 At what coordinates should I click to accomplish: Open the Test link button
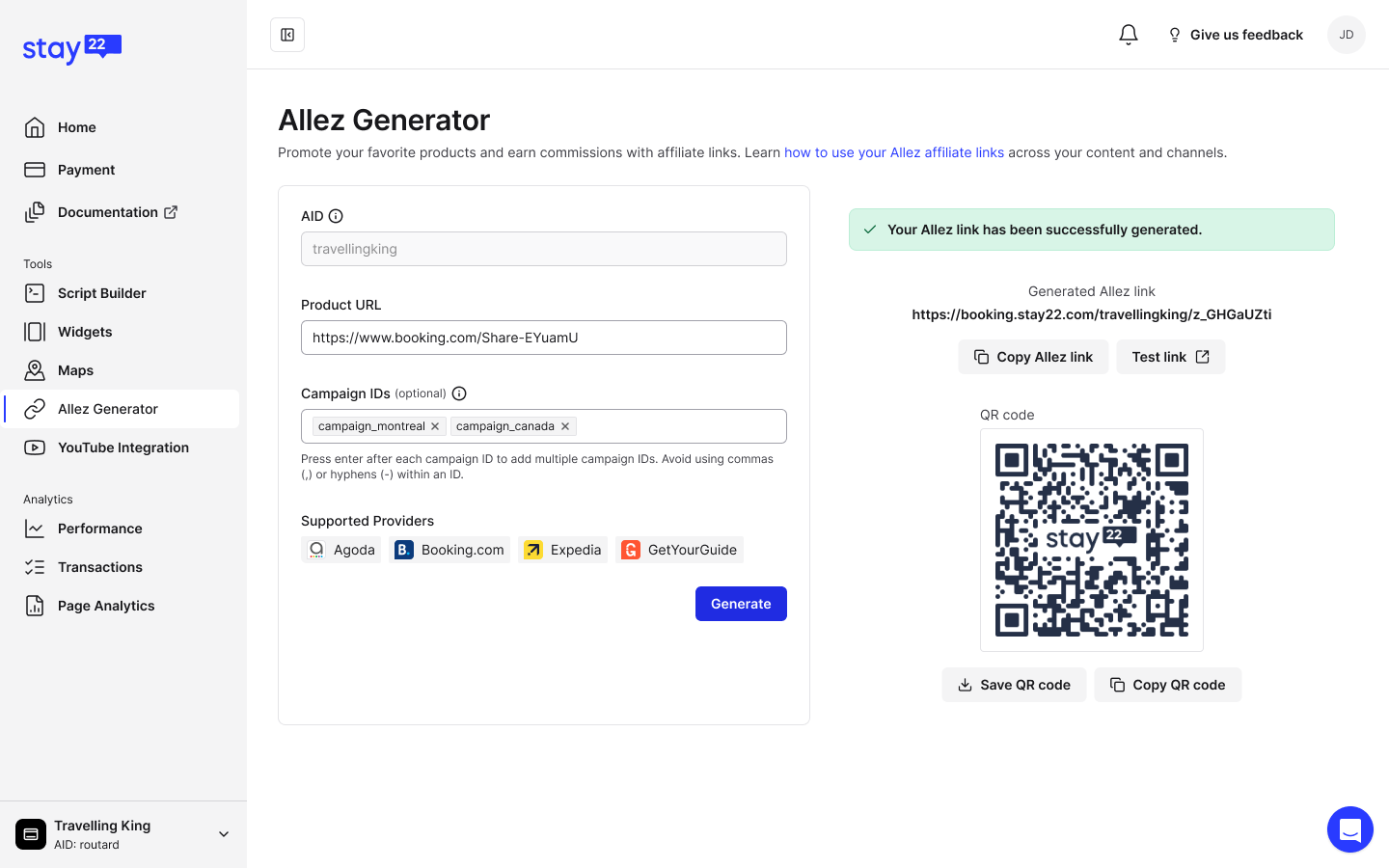(1170, 357)
